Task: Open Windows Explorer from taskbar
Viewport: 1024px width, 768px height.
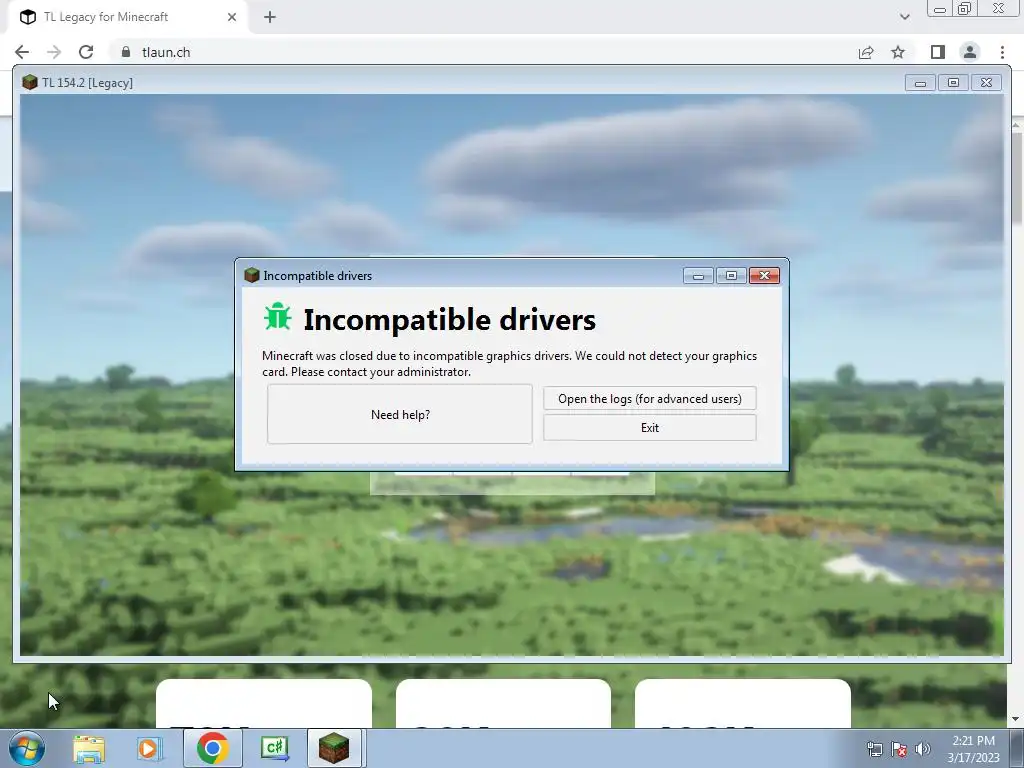Action: 89,748
